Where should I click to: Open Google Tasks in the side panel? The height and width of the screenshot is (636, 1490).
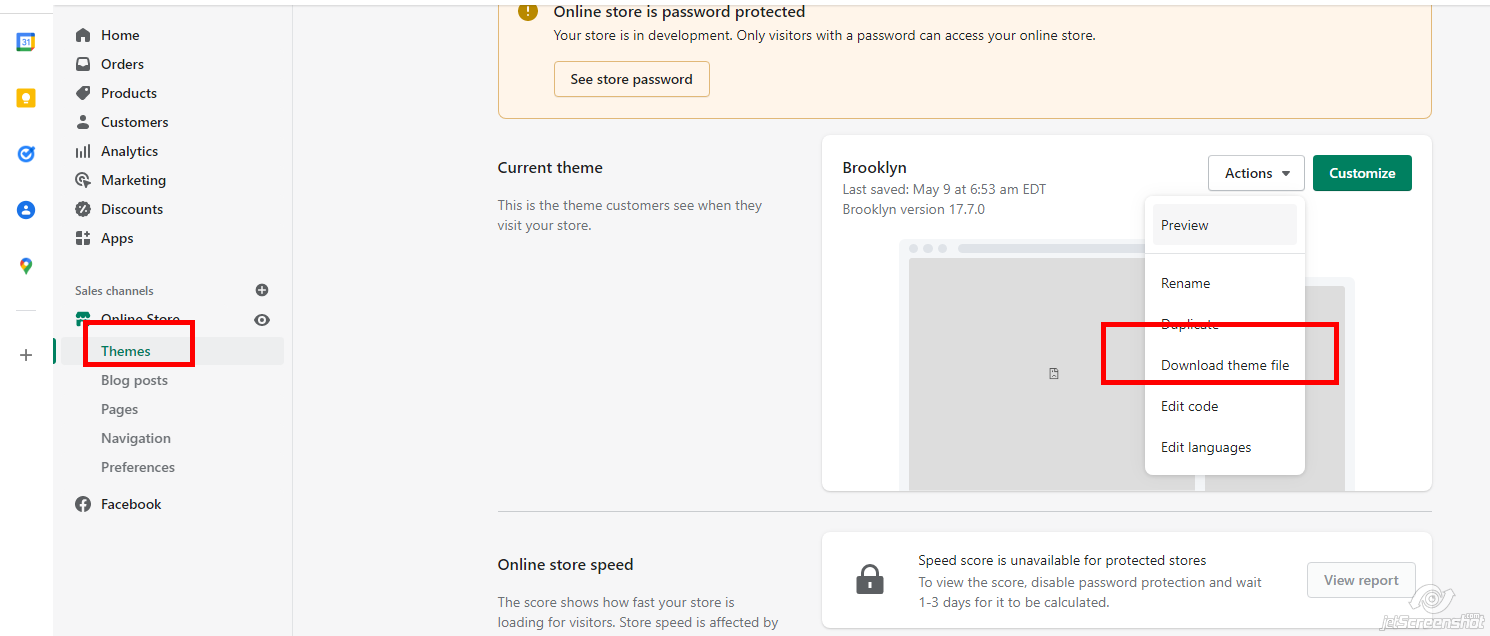[x=26, y=154]
